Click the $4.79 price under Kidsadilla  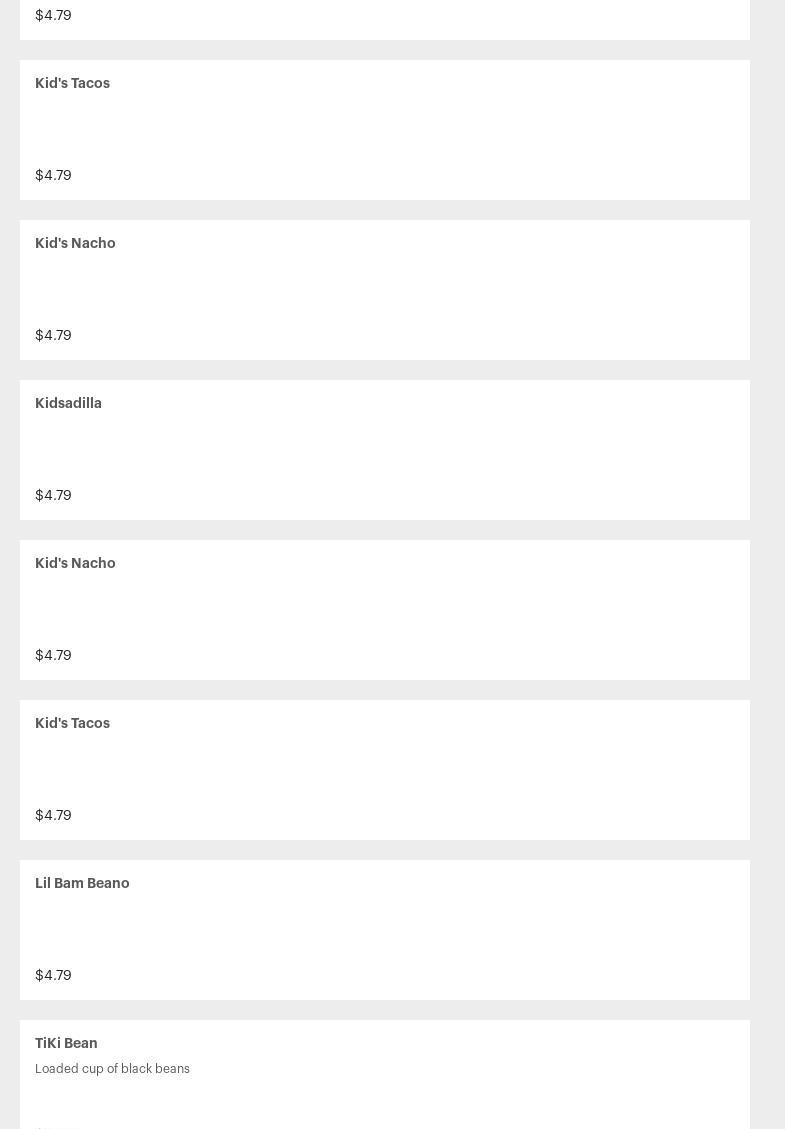point(53,496)
